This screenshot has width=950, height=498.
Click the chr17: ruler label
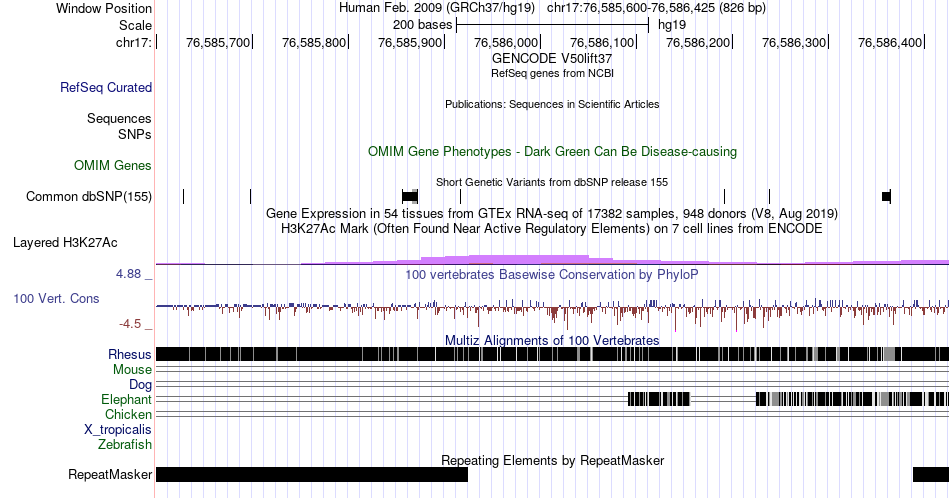pyautogui.click(x=133, y=42)
